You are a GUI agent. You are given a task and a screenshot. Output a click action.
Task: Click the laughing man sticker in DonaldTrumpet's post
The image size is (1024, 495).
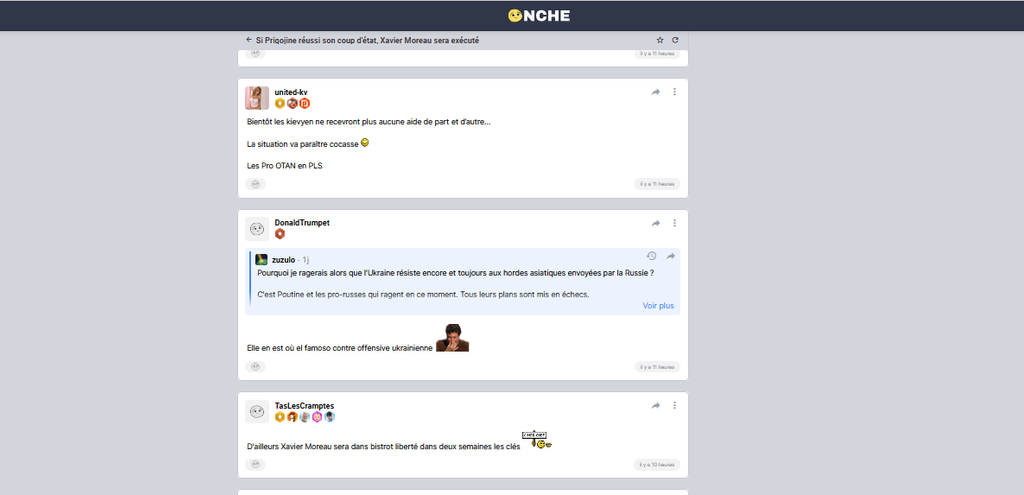click(x=453, y=338)
